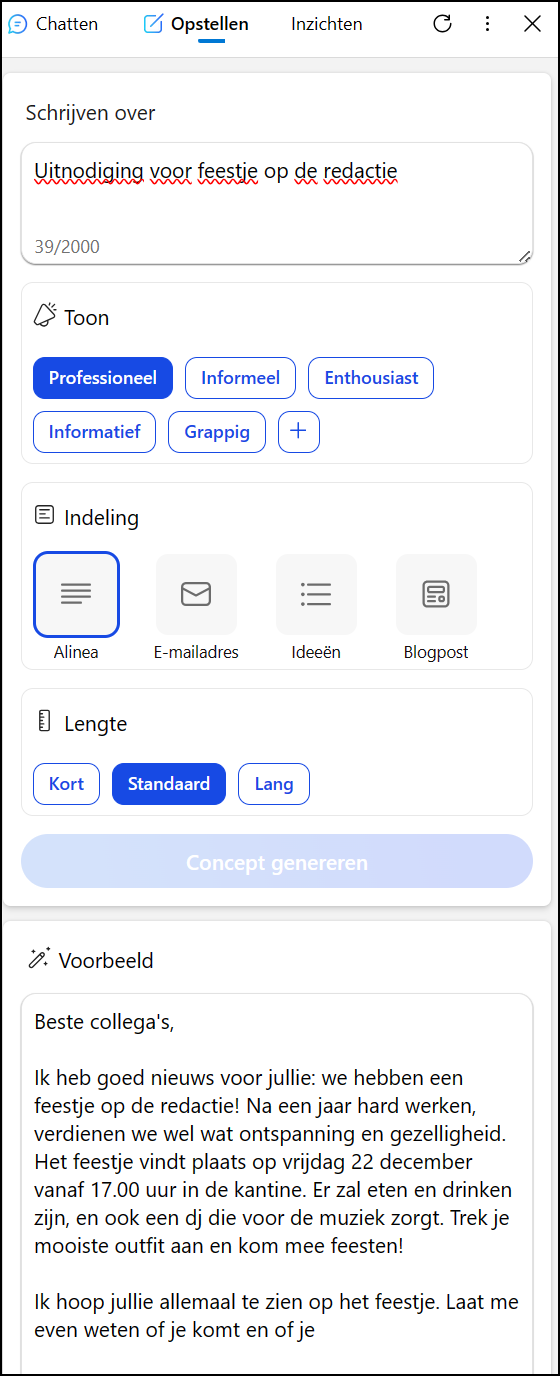The image size is (560, 1376).
Task: Pick the Blogpost format icon
Action: [436, 594]
